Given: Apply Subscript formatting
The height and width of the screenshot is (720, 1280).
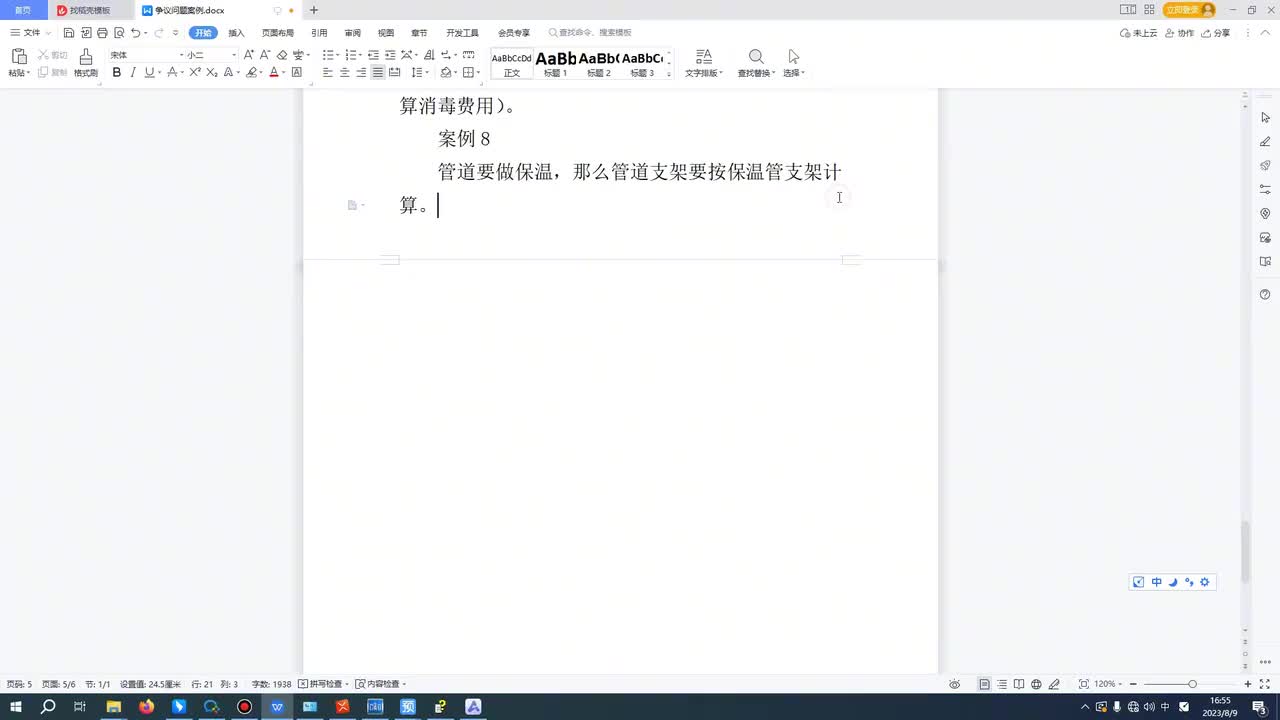Looking at the screenshot, I should click(x=212, y=73).
